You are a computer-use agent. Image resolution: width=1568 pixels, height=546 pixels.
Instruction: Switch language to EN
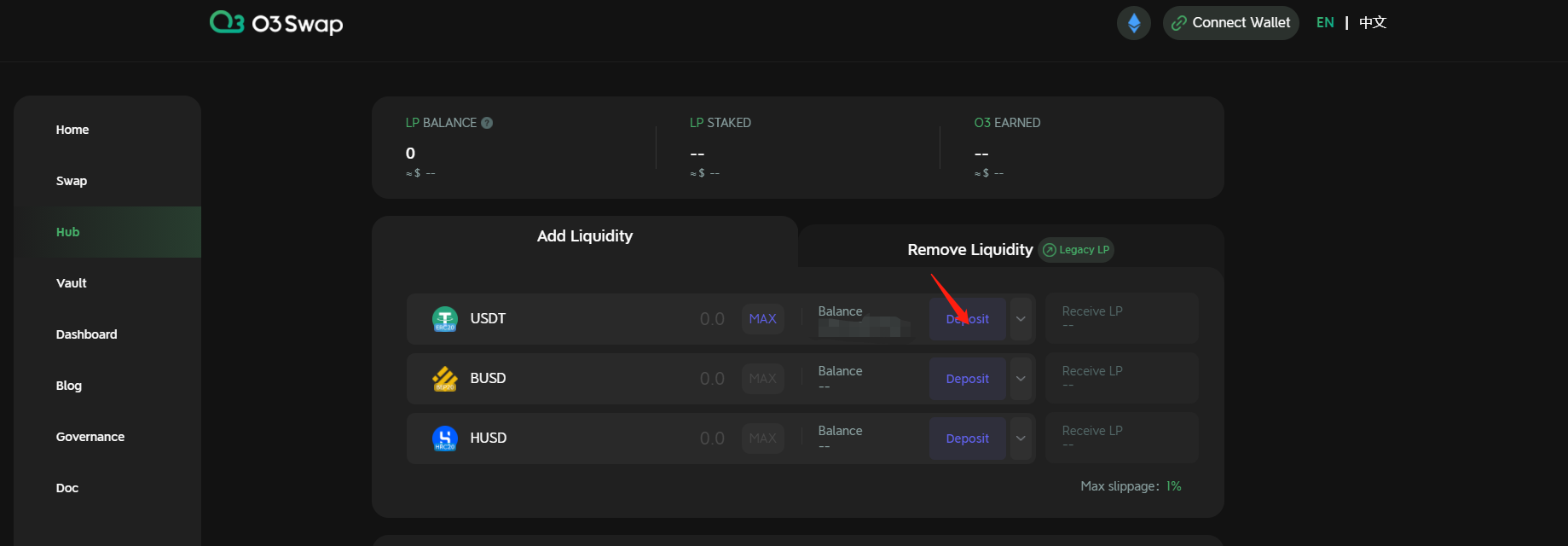click(x=1325, y=23)
